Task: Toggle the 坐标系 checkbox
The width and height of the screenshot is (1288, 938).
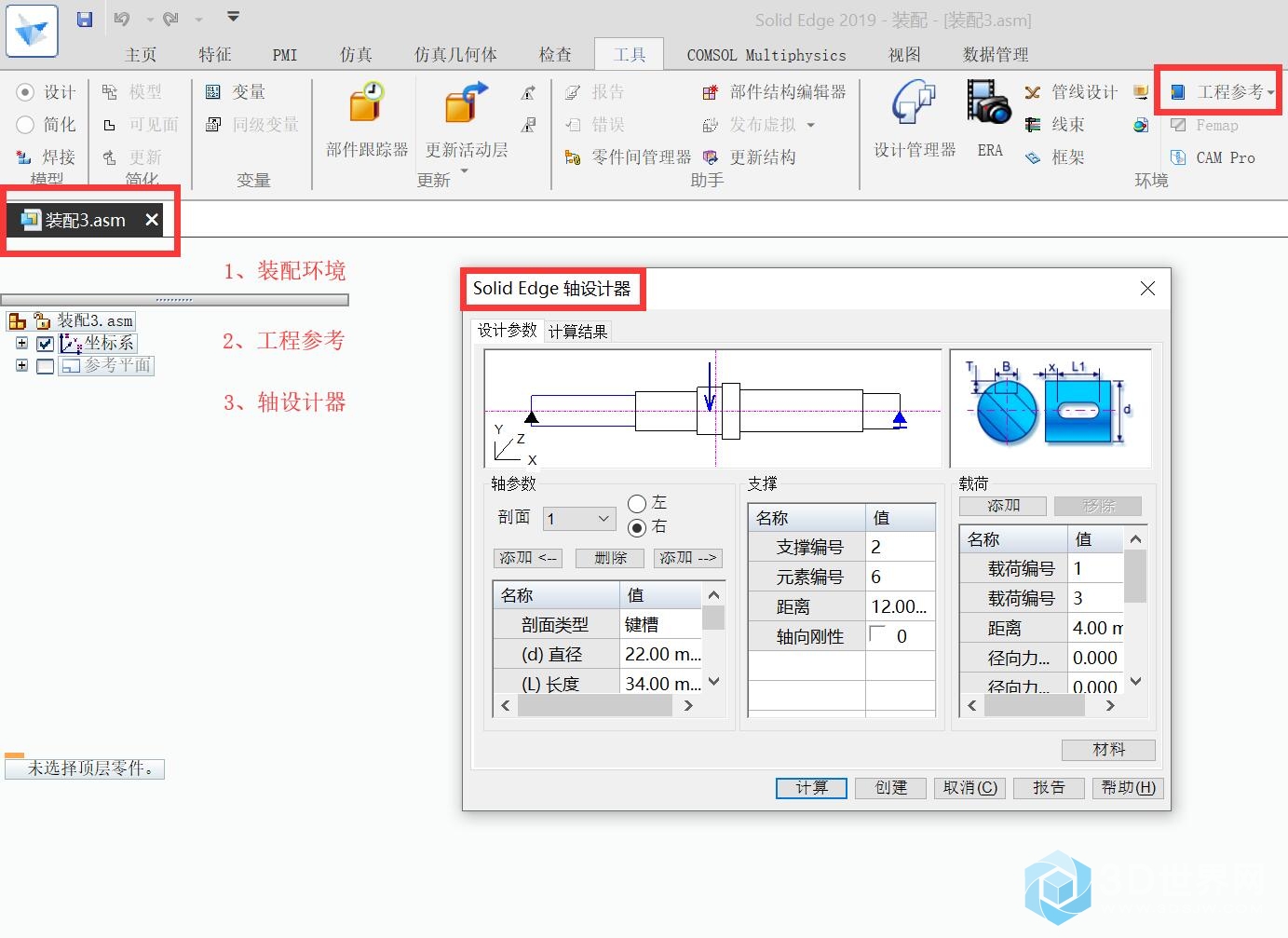Action: point(45,343)
